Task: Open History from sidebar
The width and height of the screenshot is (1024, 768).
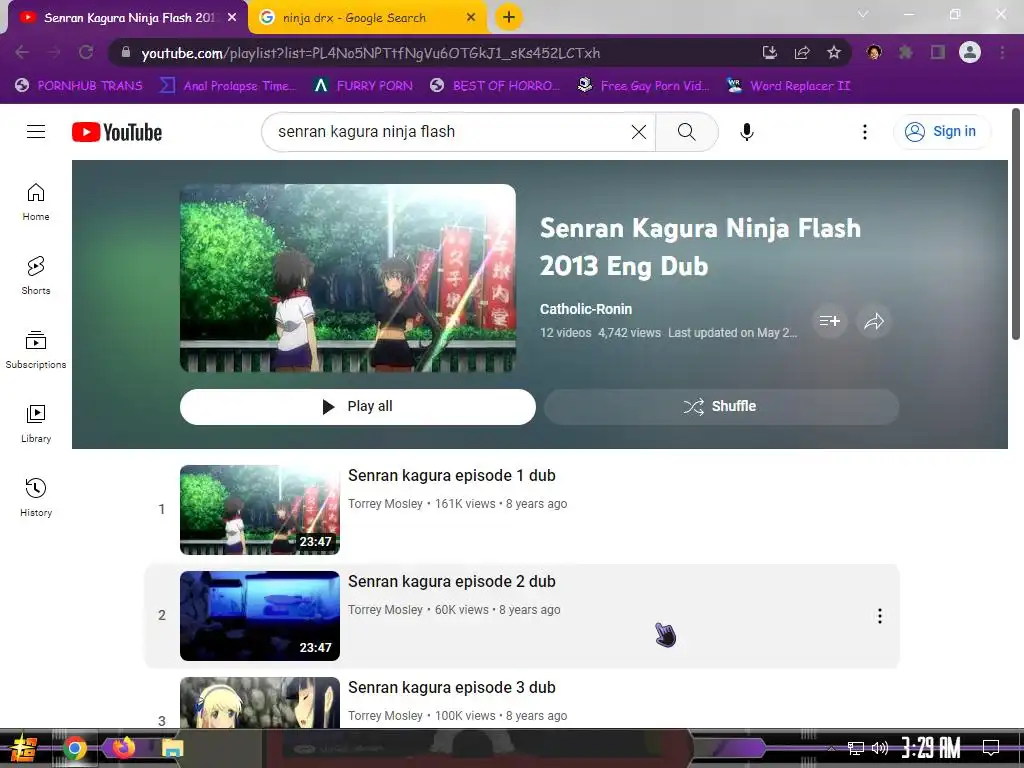Action: coord(36,498)
